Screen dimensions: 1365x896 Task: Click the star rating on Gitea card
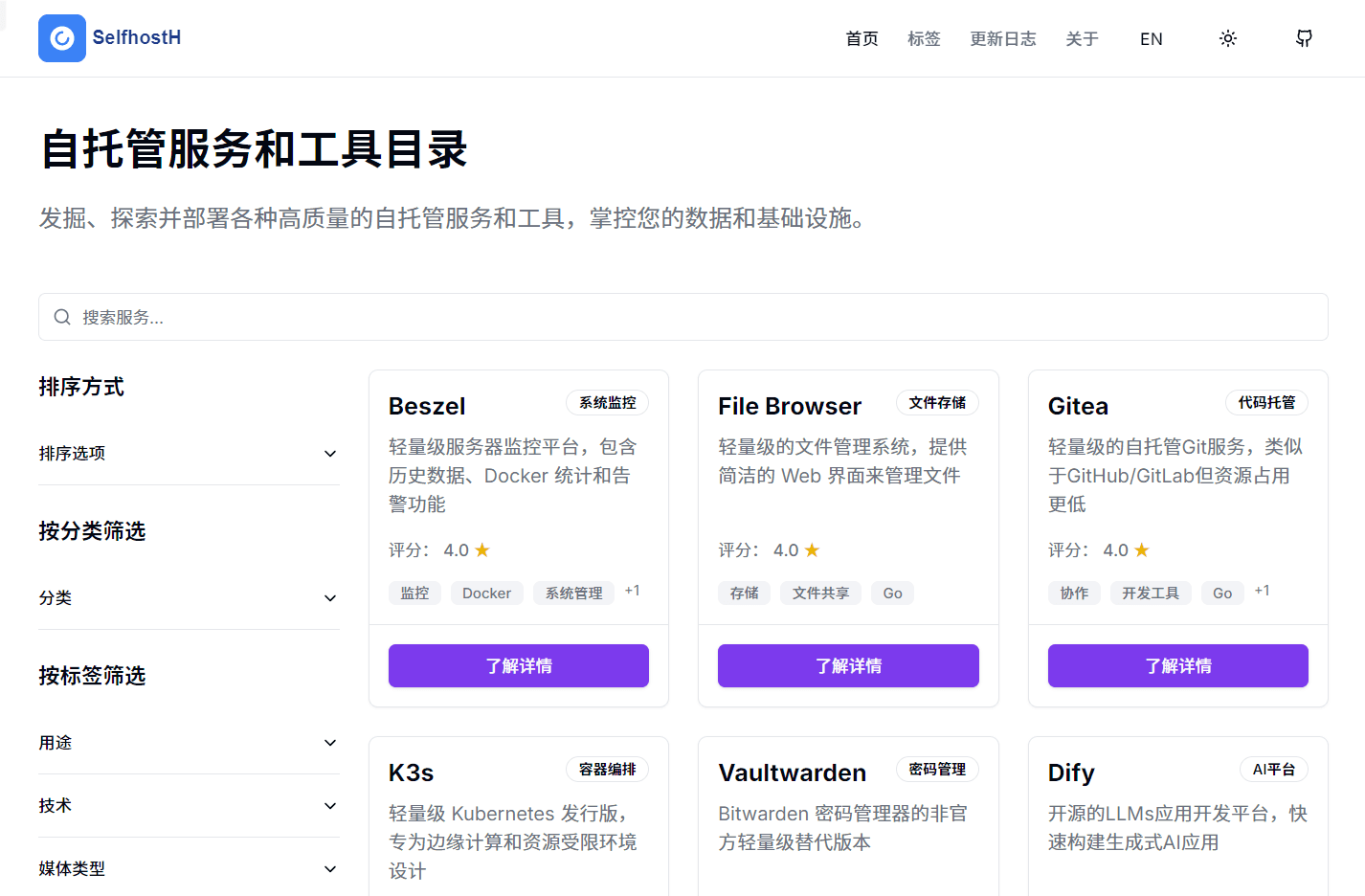tap(1142, 550)
